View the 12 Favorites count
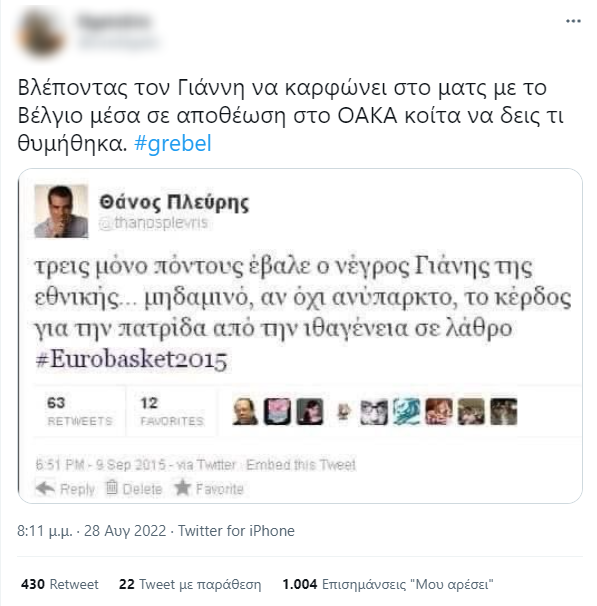Screen dimensions: 597x606 [172, 411]
